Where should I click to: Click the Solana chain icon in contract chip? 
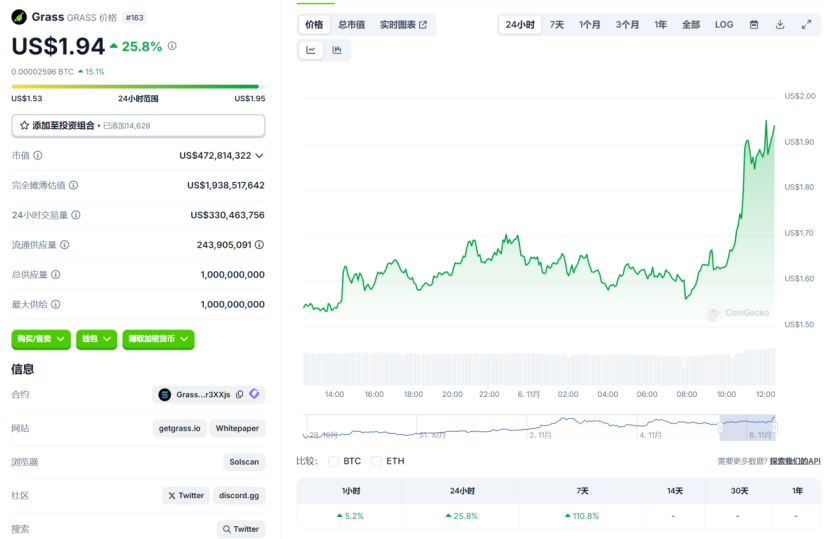pyautogui.click(x=165, y=394)
